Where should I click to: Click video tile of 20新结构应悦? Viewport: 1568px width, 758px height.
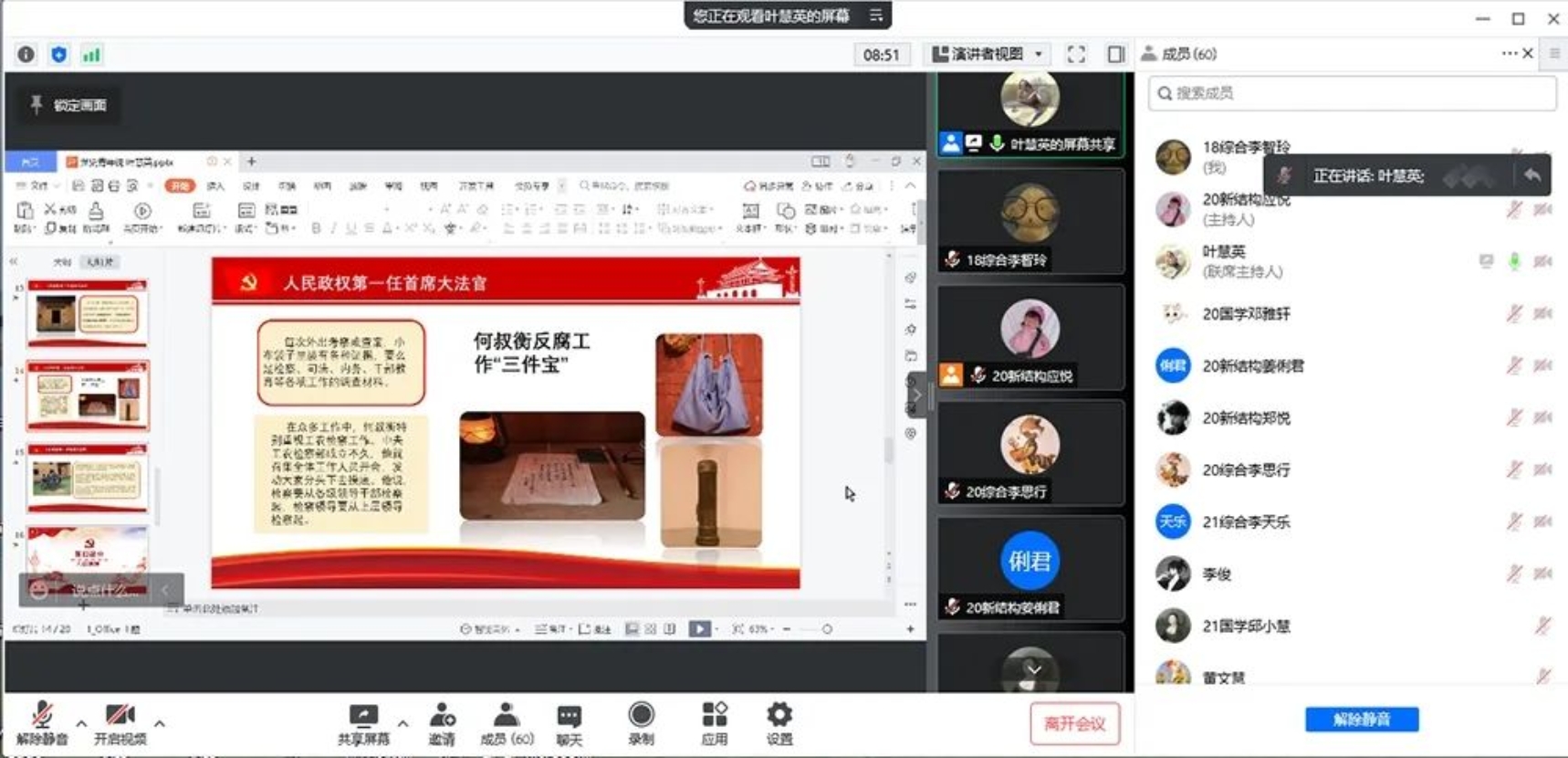point(1030,338)
